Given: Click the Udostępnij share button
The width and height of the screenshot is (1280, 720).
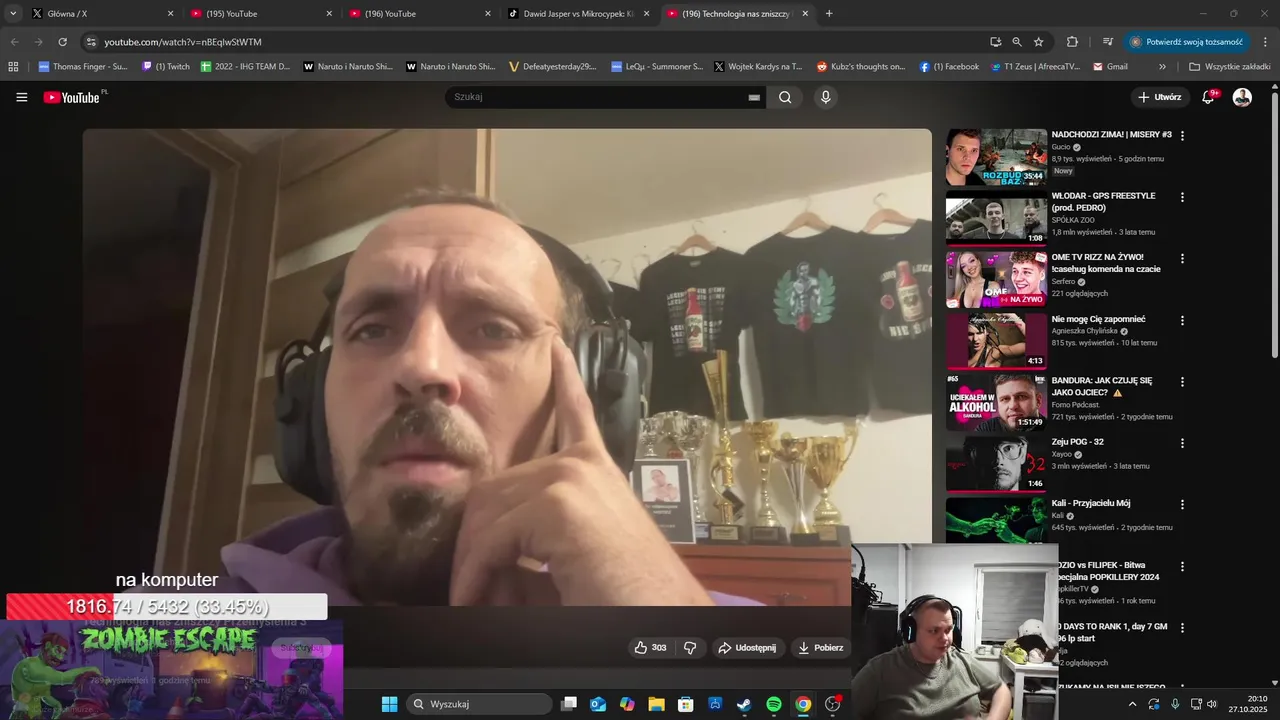Looking at the screenshot, I should [x=747, y=648].
